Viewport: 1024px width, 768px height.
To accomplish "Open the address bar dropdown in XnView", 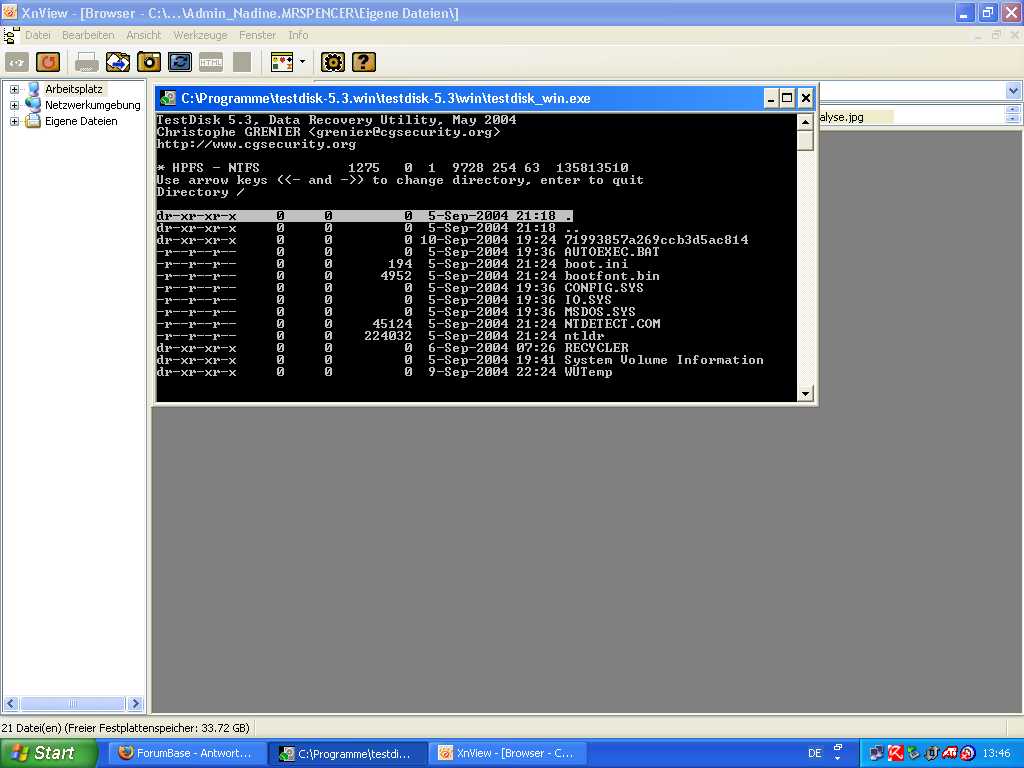I will [x=1013, y=91].
